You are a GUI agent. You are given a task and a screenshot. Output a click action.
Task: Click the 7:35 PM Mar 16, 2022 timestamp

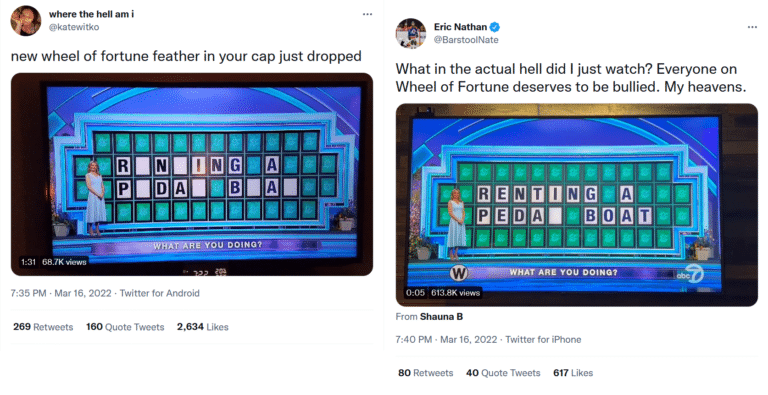tap(61, 293)
